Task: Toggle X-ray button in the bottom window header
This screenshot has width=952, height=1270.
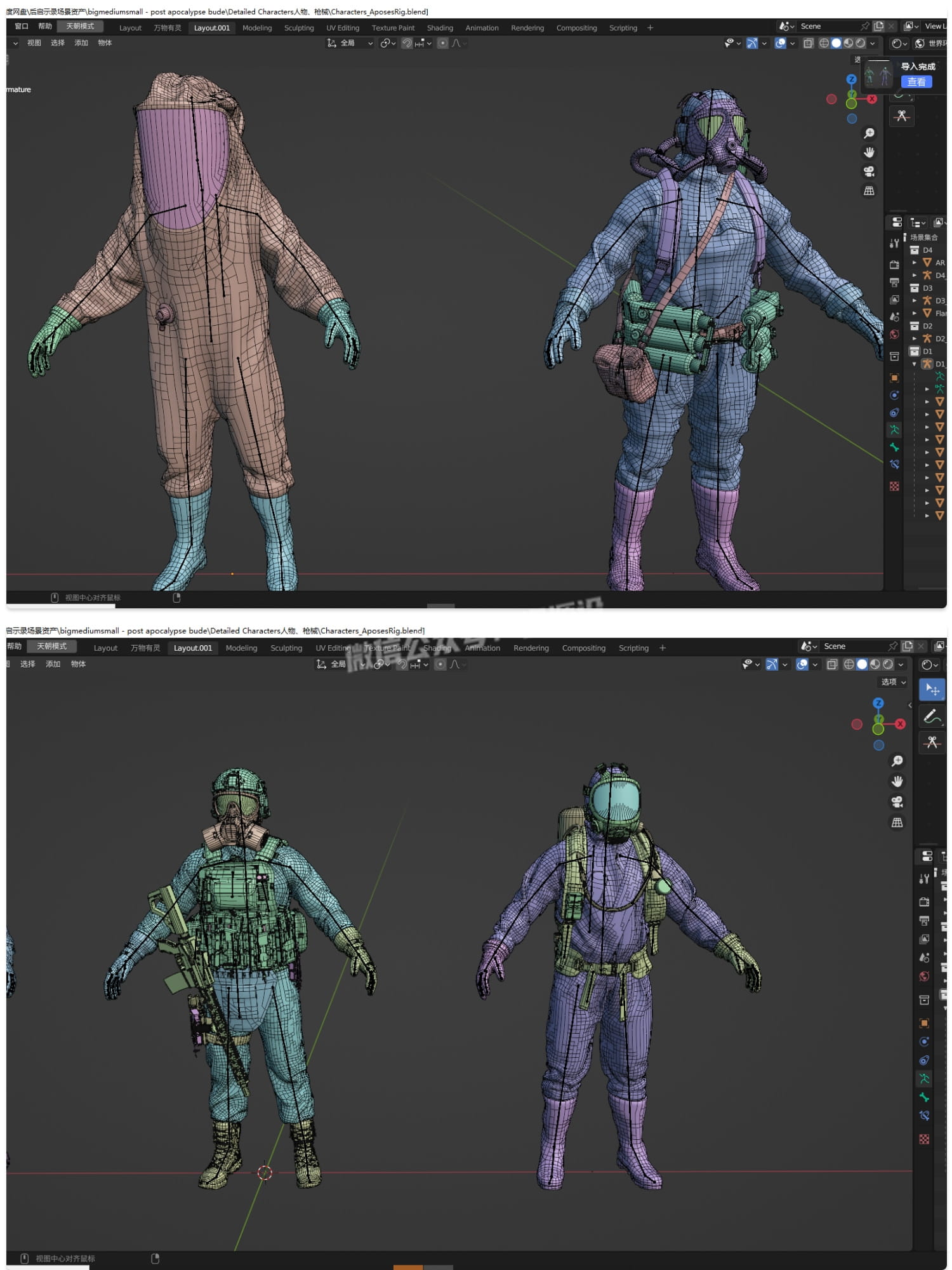Action: click(x=831, y=664)
